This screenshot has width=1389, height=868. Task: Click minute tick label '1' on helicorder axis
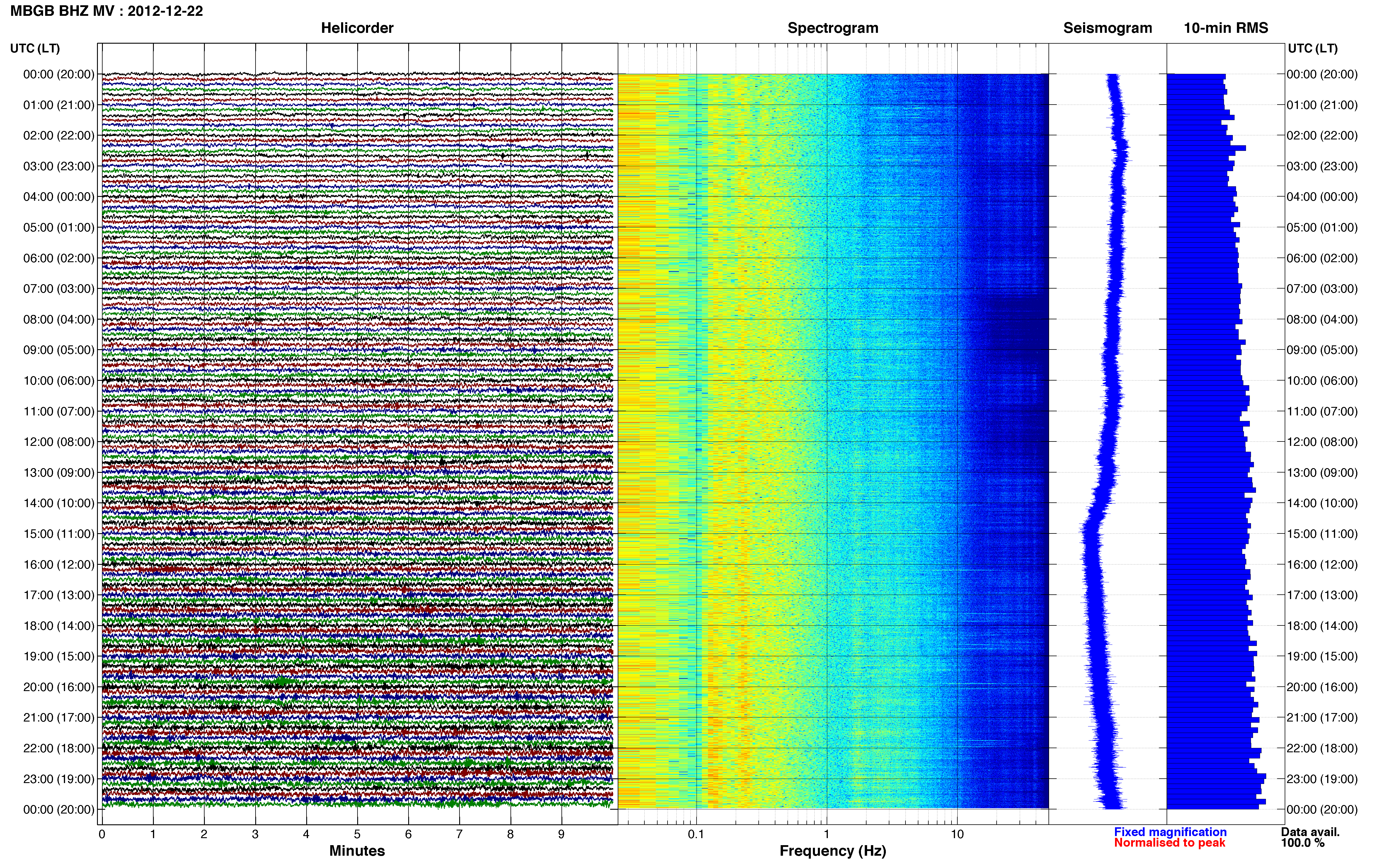153,835
